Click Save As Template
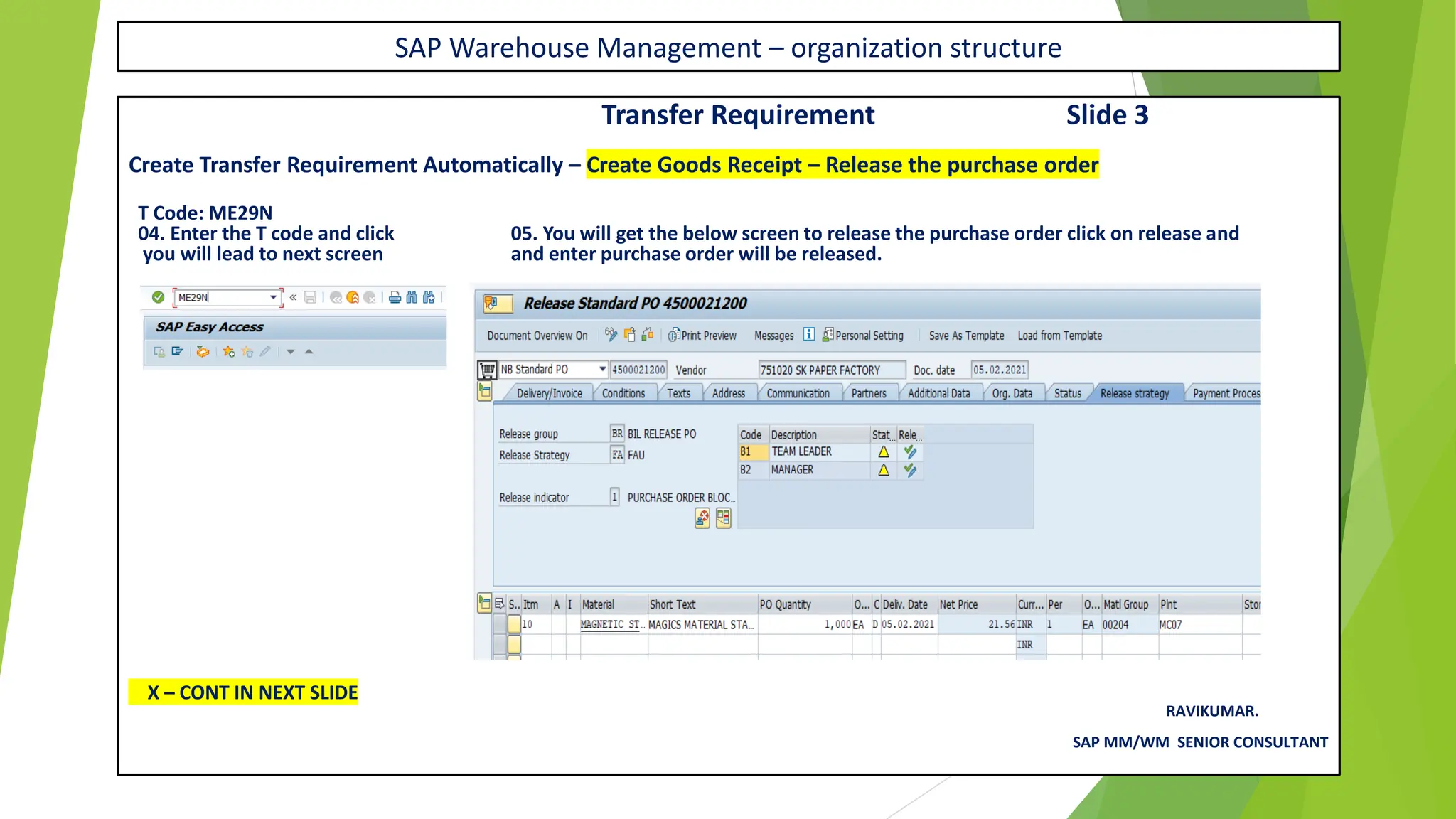The image size is (1456, 819). pyautogui.click(x=966, y=336)
